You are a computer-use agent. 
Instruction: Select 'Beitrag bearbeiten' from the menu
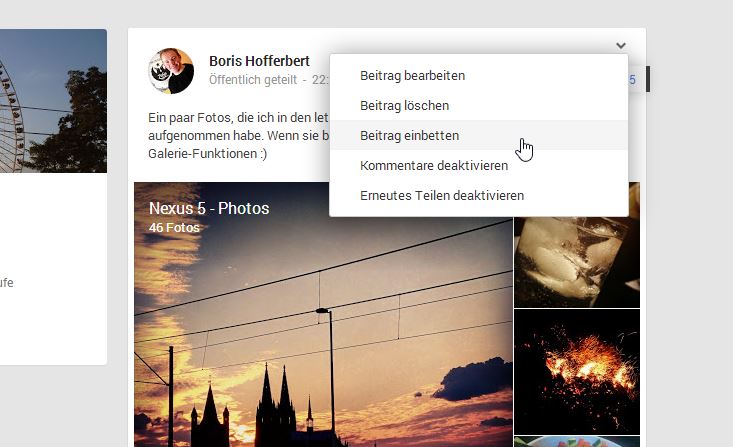(412, 75)
